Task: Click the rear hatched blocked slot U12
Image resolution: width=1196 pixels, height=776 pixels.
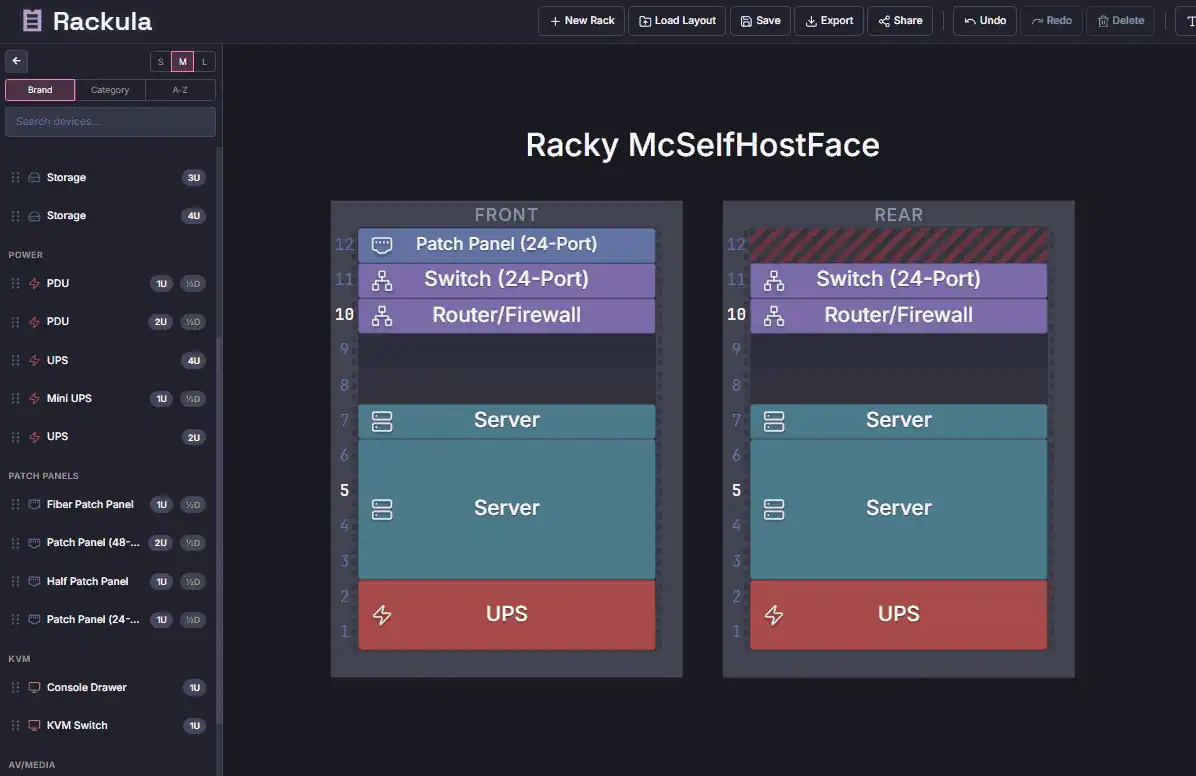Action: click(899, 245)
